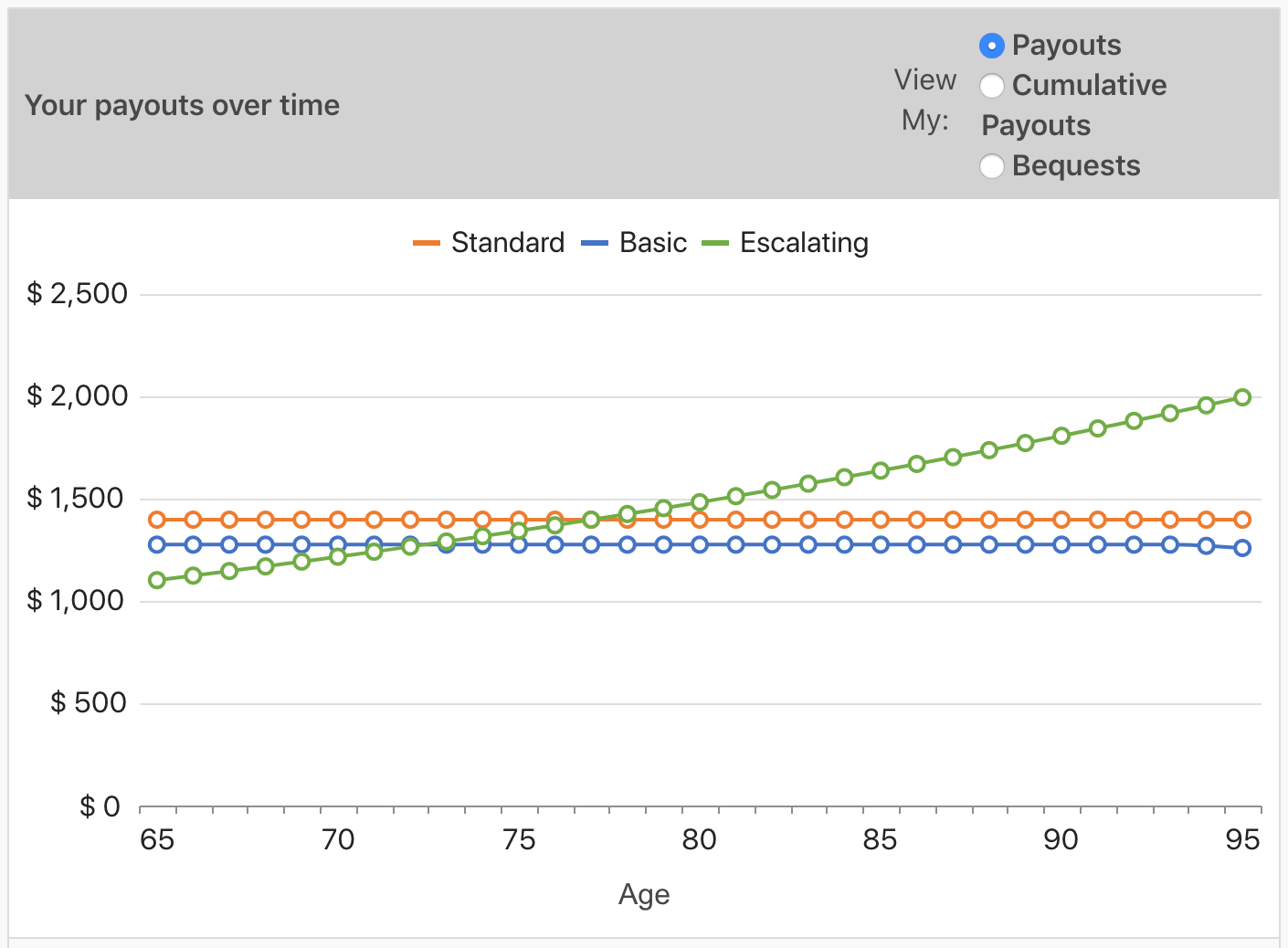The image size is (1288, 948).
Task: Click the Escalating data point at age 95
Action: 1242,397
